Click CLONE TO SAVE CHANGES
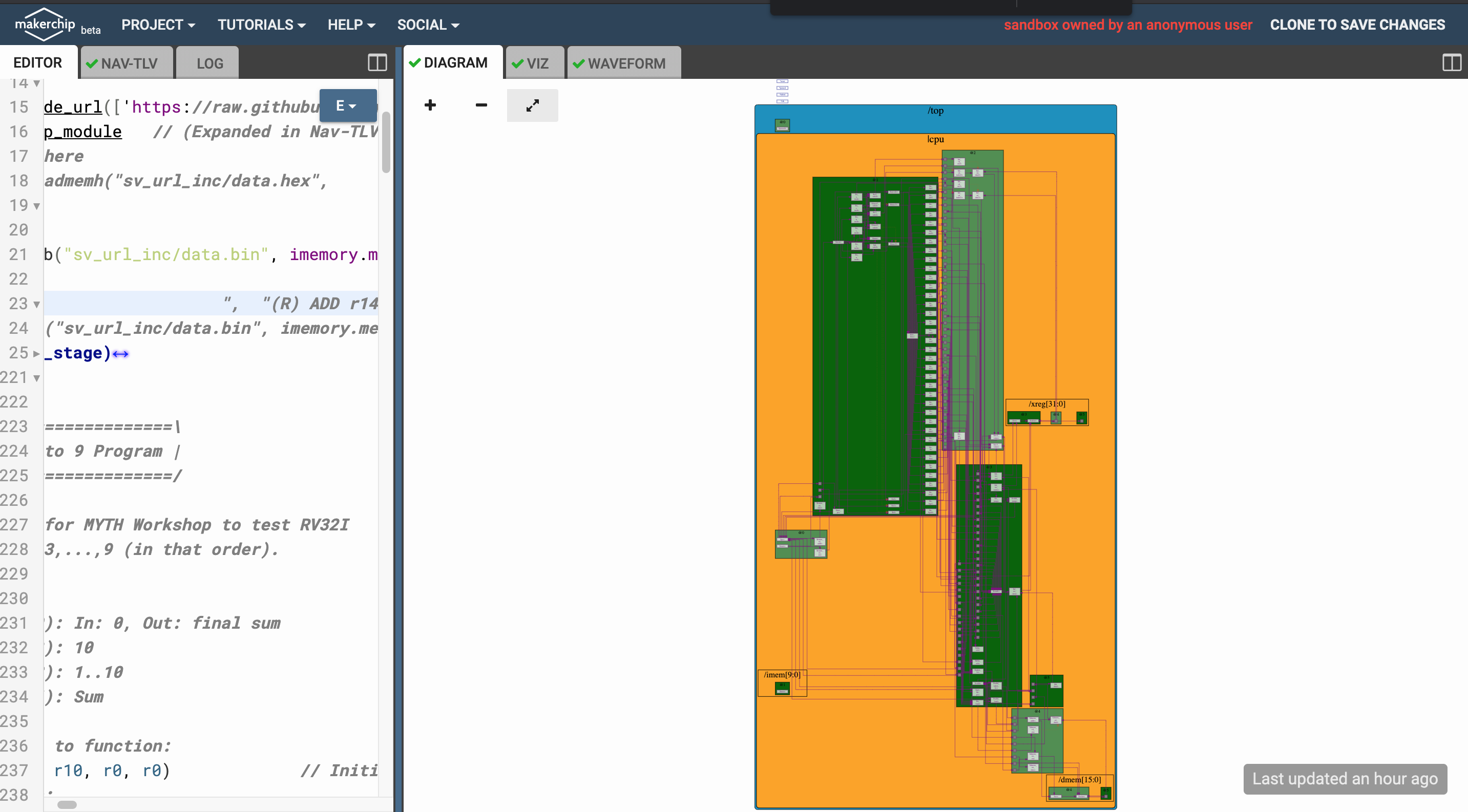The image size is (1468, 812). point(1357,25)
